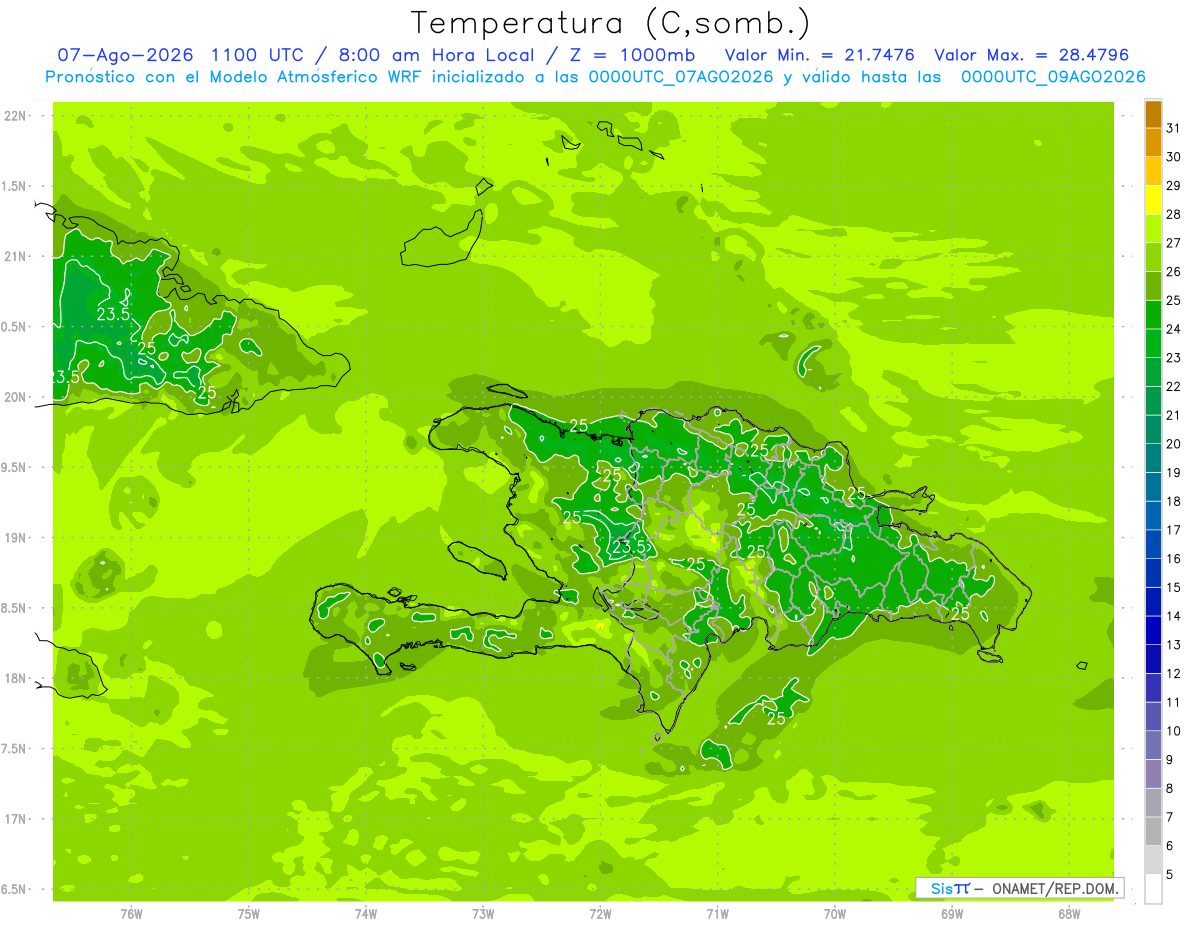Screen dimensions: 1200x927
Task: Pick the purple swatch between 8 and 9
Action: point(1153,774)
